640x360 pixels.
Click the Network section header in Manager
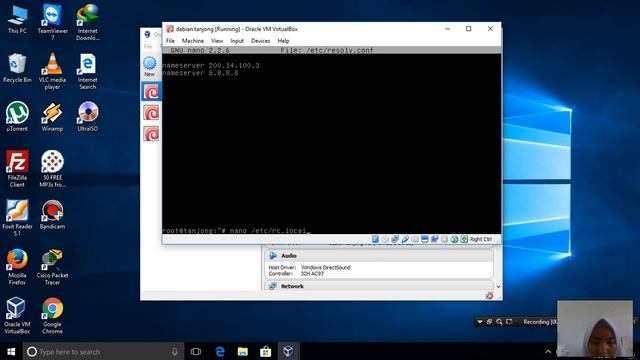(x=379, y=286)
